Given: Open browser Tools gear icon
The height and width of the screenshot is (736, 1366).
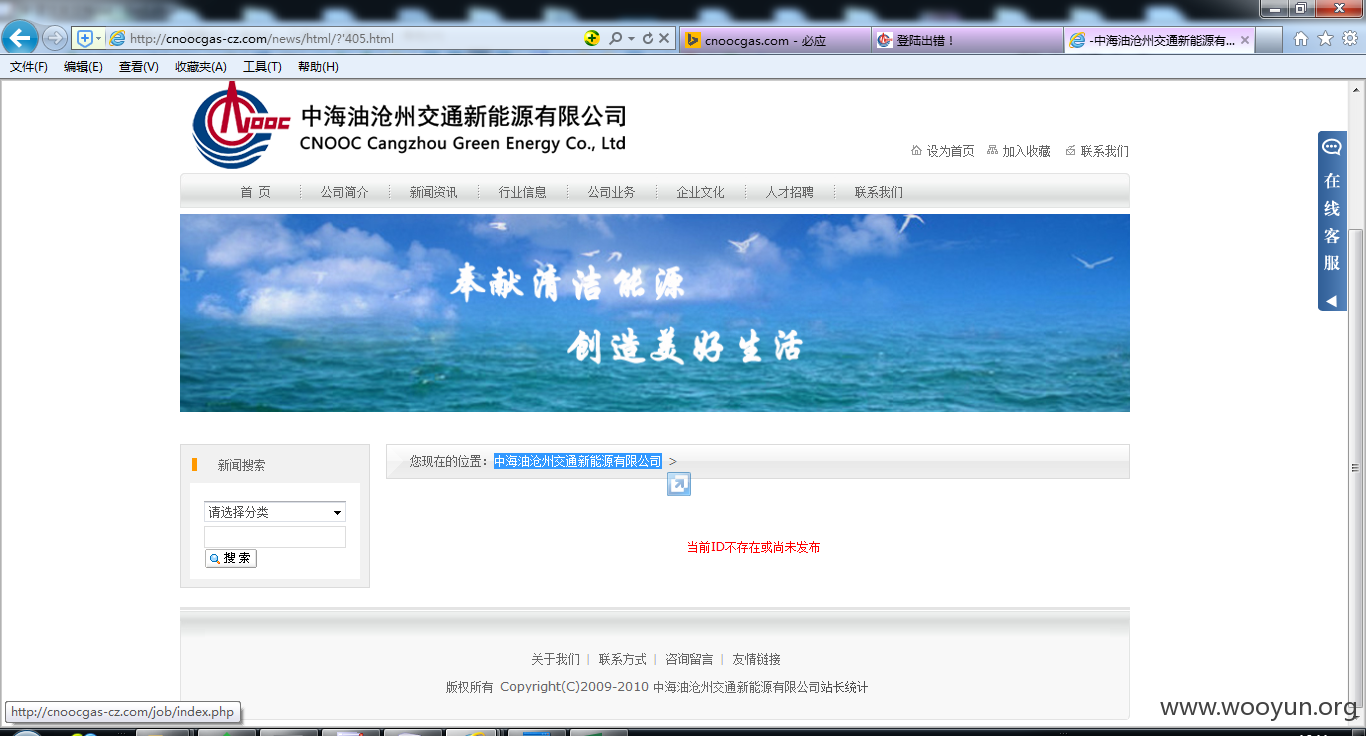Looking at the screenshot, I should pos(1350,39).
